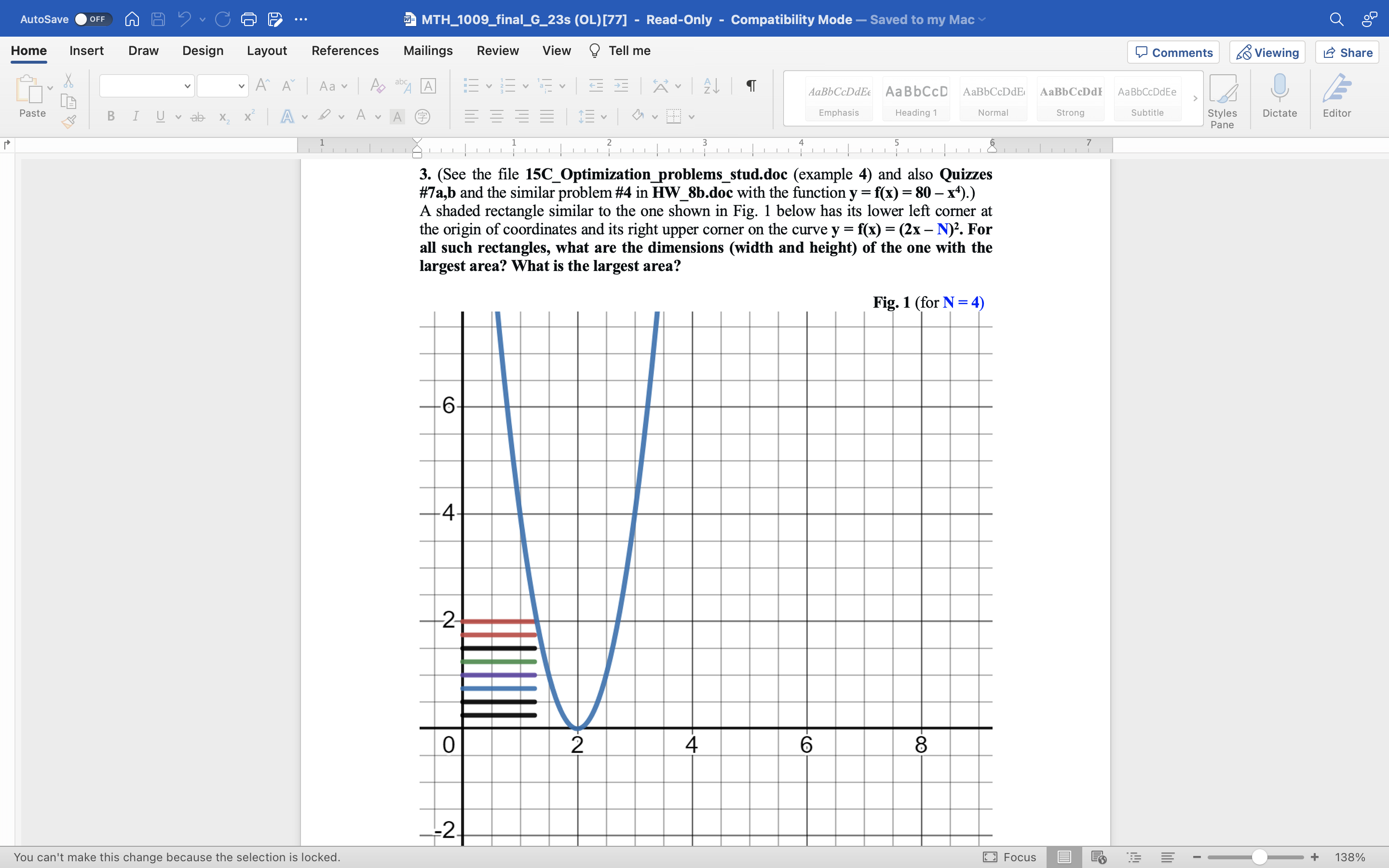Screen dimensions: 1389x868
Task: Click the Cut scissors icon
Action: point(68,80)
